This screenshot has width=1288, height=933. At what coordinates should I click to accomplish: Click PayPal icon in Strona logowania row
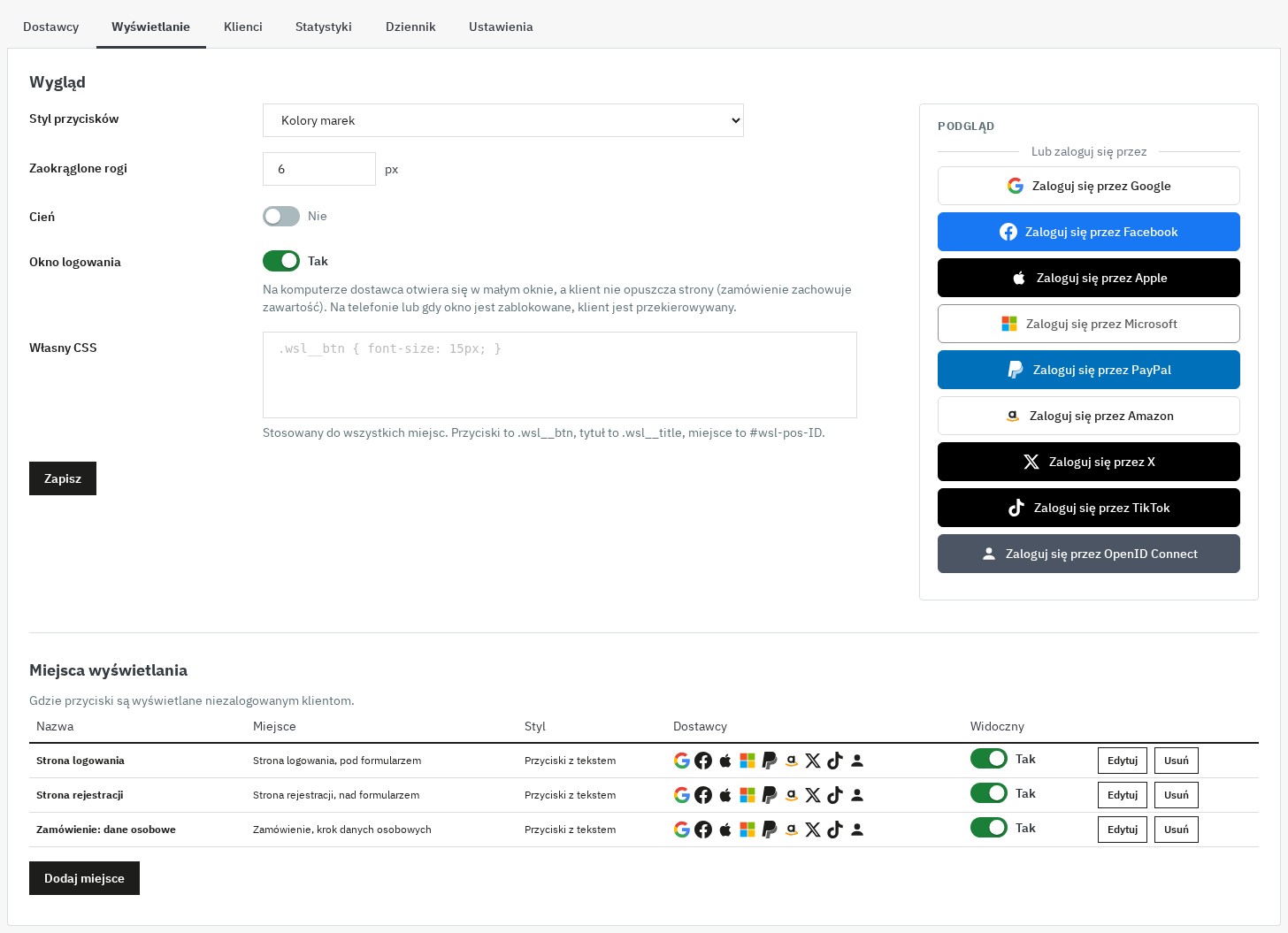point(770,761)
